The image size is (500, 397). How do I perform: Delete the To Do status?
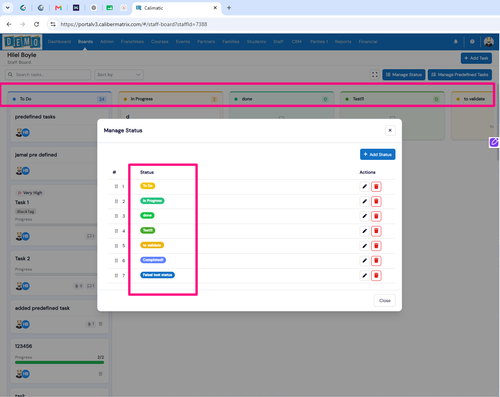(376, 186)
